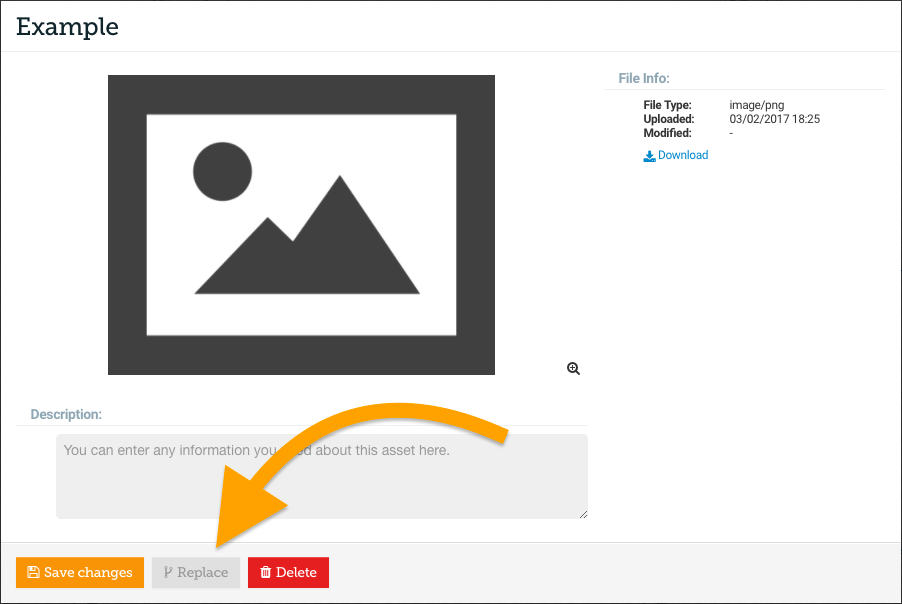Image resolution: width=902 pixels, height=604 pixels.
Task: Click the Download link
Action: click(x=676, y=155)
